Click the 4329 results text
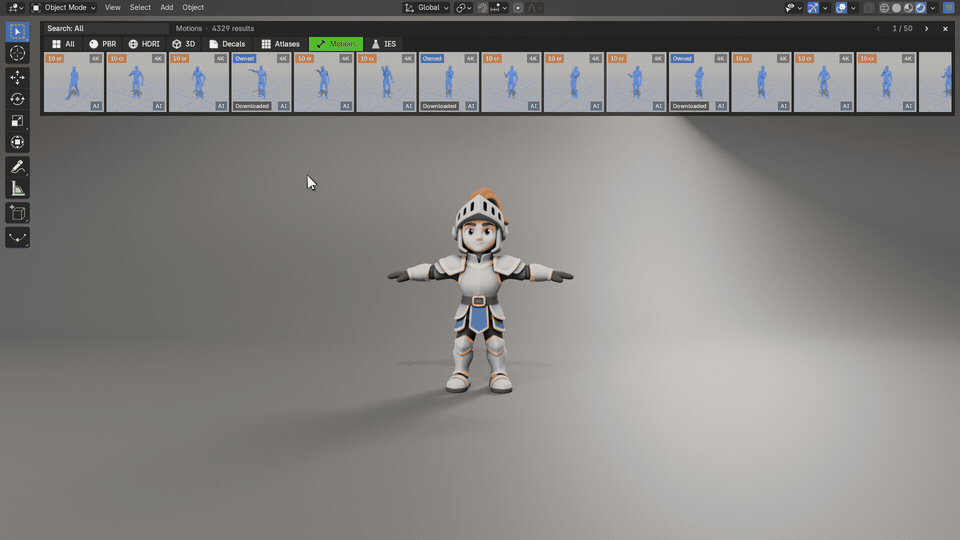This screenshot has width=960, height=540. (233, 28)
